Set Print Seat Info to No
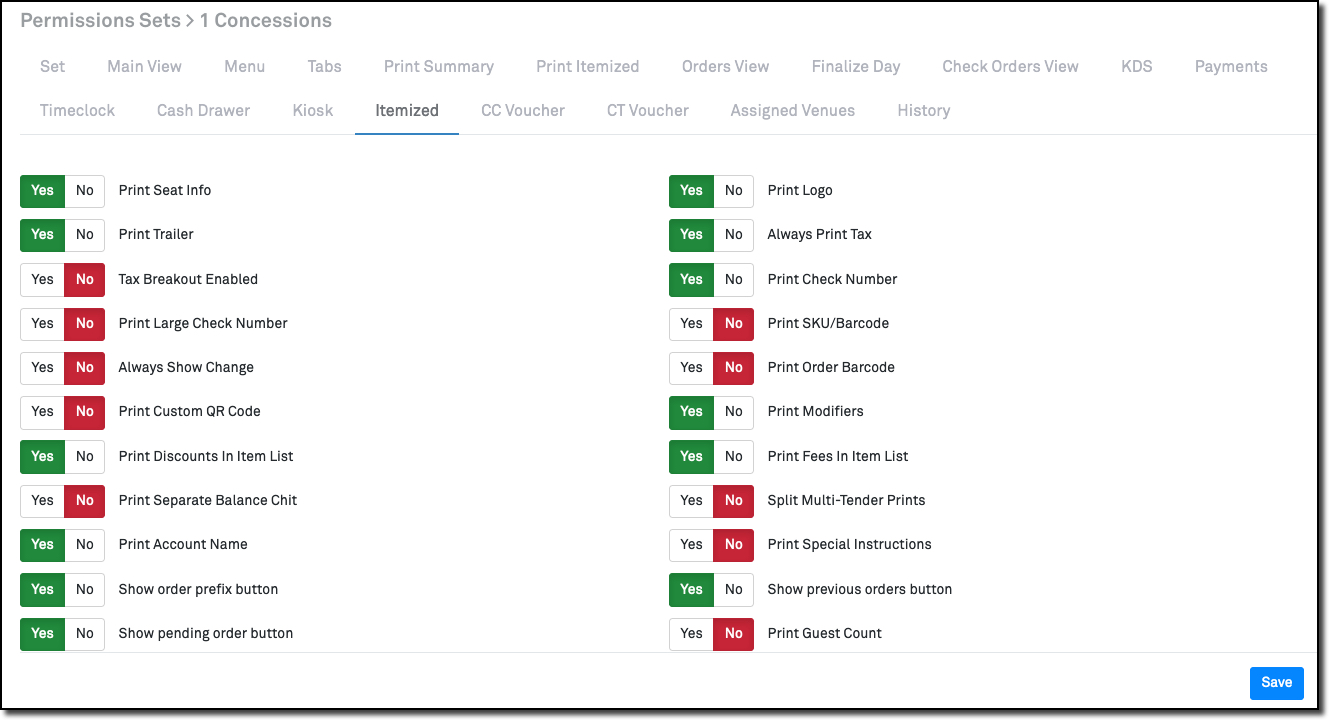Viewport: 1329px width, 720px height. 85,190
